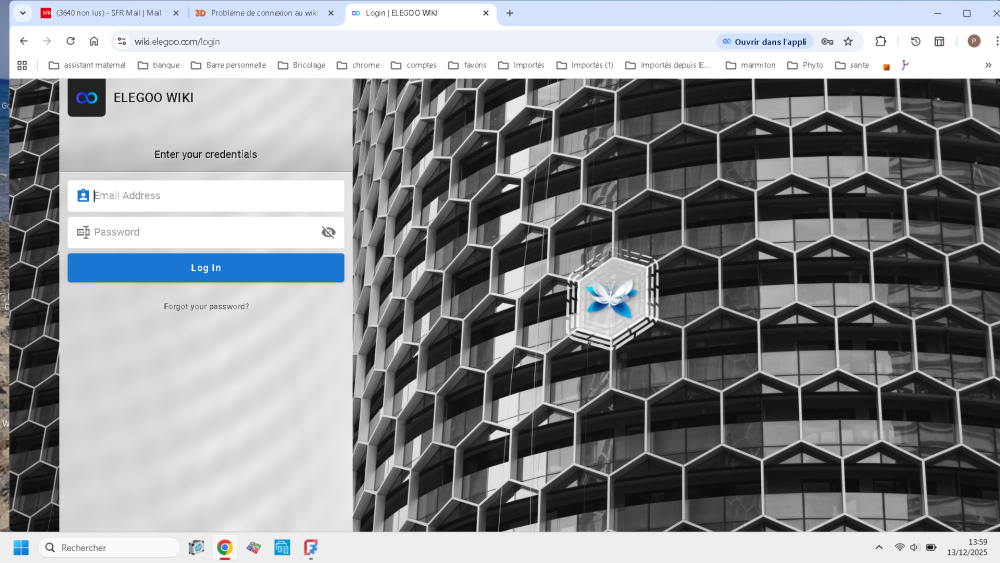
Task: Expand the system tray hidden icons chevron
Action: coord(879,547)
